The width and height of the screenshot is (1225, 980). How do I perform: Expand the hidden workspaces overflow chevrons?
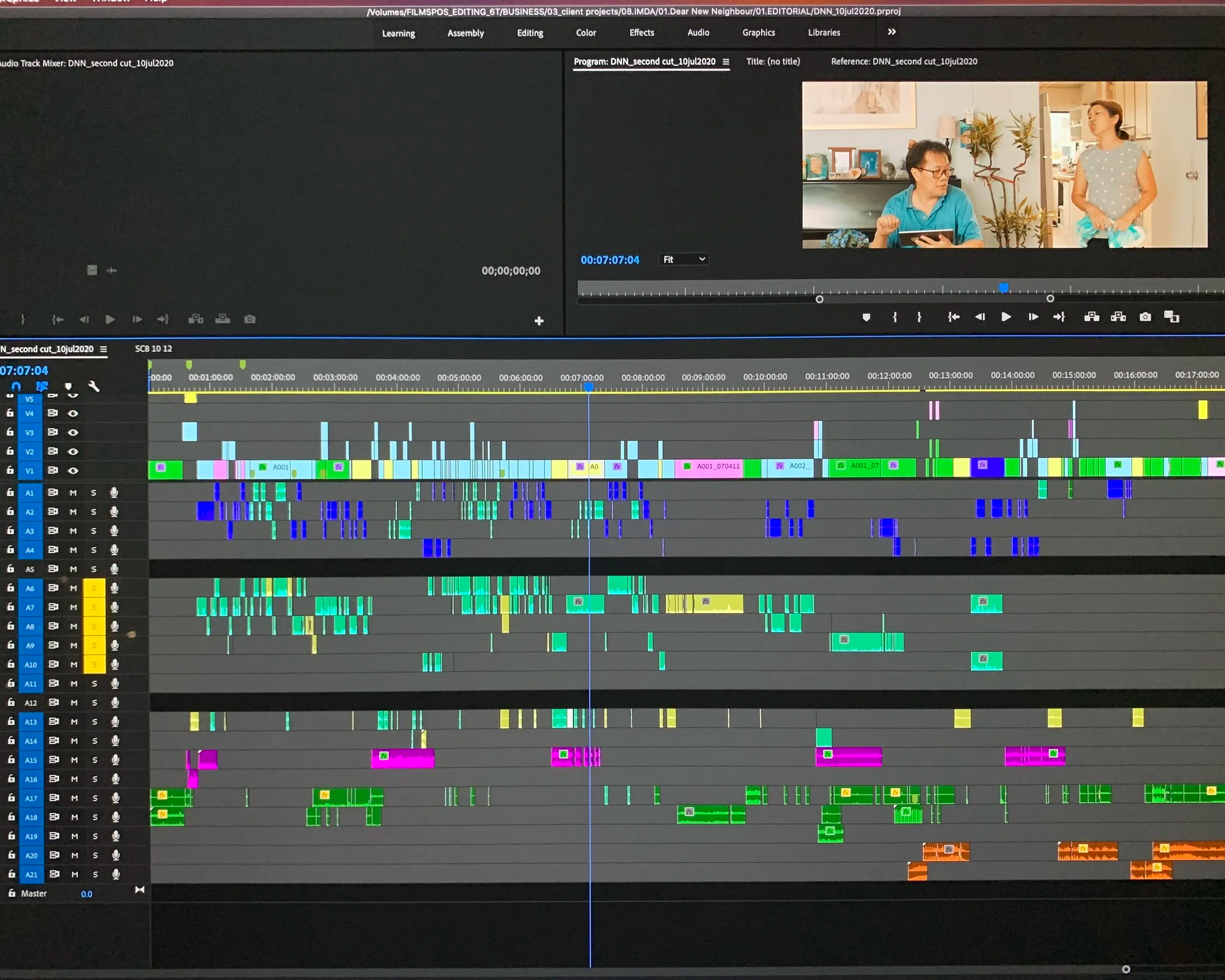(x=892, y=32)
